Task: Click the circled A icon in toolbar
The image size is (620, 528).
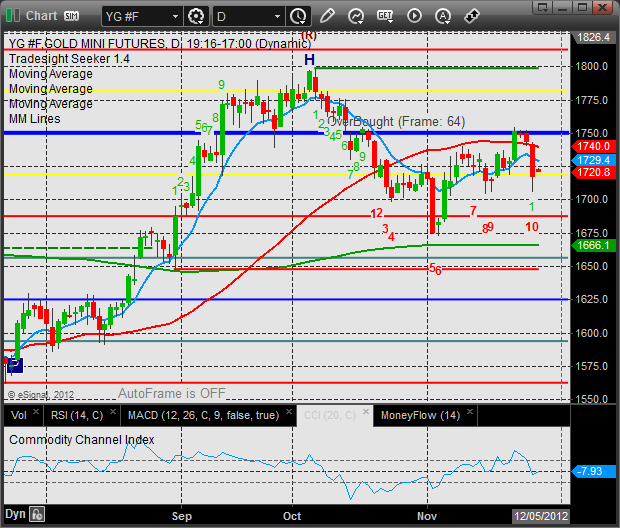Action: (443, 16)
